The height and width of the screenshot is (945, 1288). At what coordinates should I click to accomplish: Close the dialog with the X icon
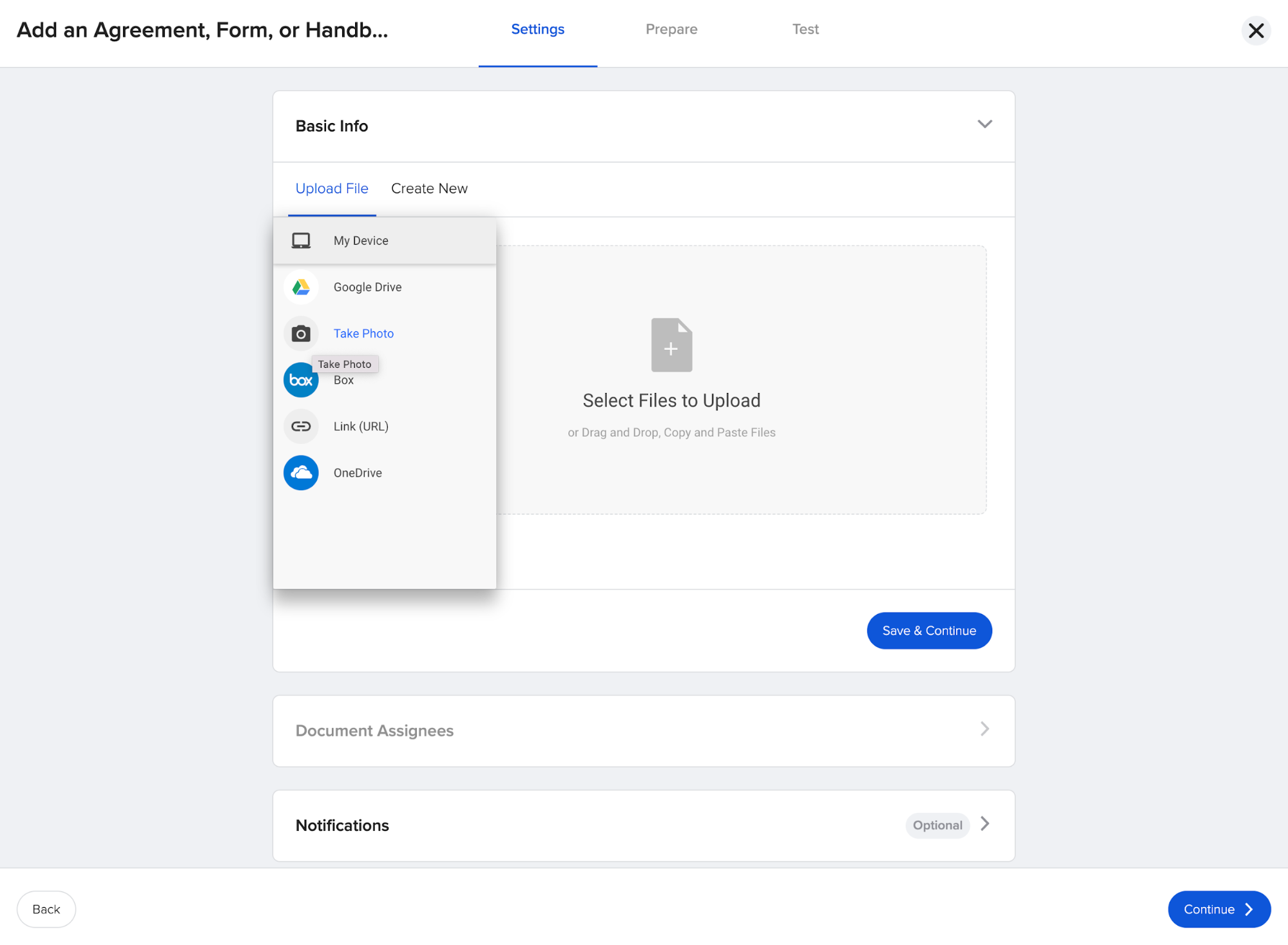click(x=1256, y=30)
